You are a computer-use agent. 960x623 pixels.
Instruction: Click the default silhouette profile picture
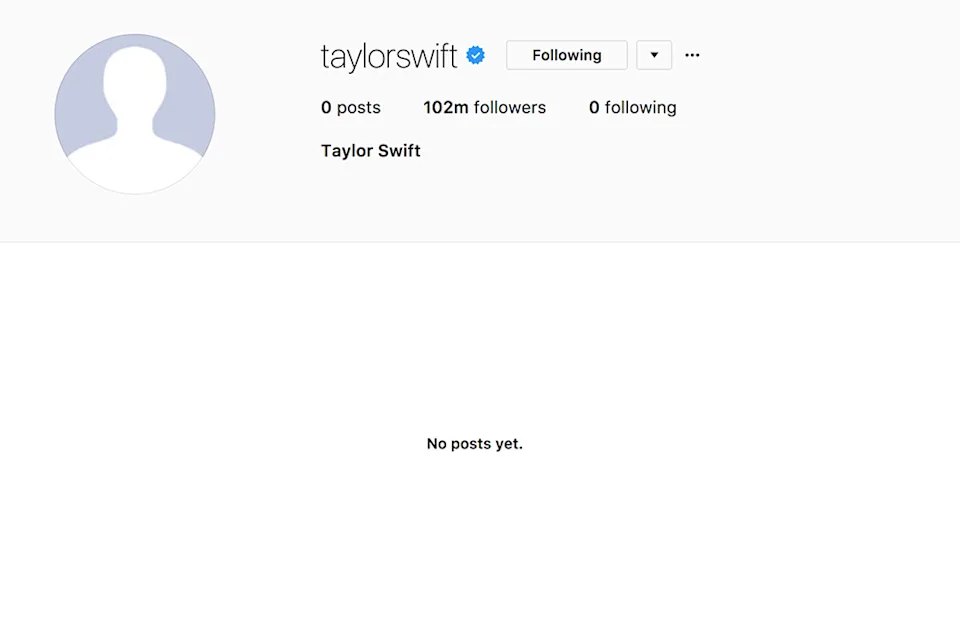[135, 114]
